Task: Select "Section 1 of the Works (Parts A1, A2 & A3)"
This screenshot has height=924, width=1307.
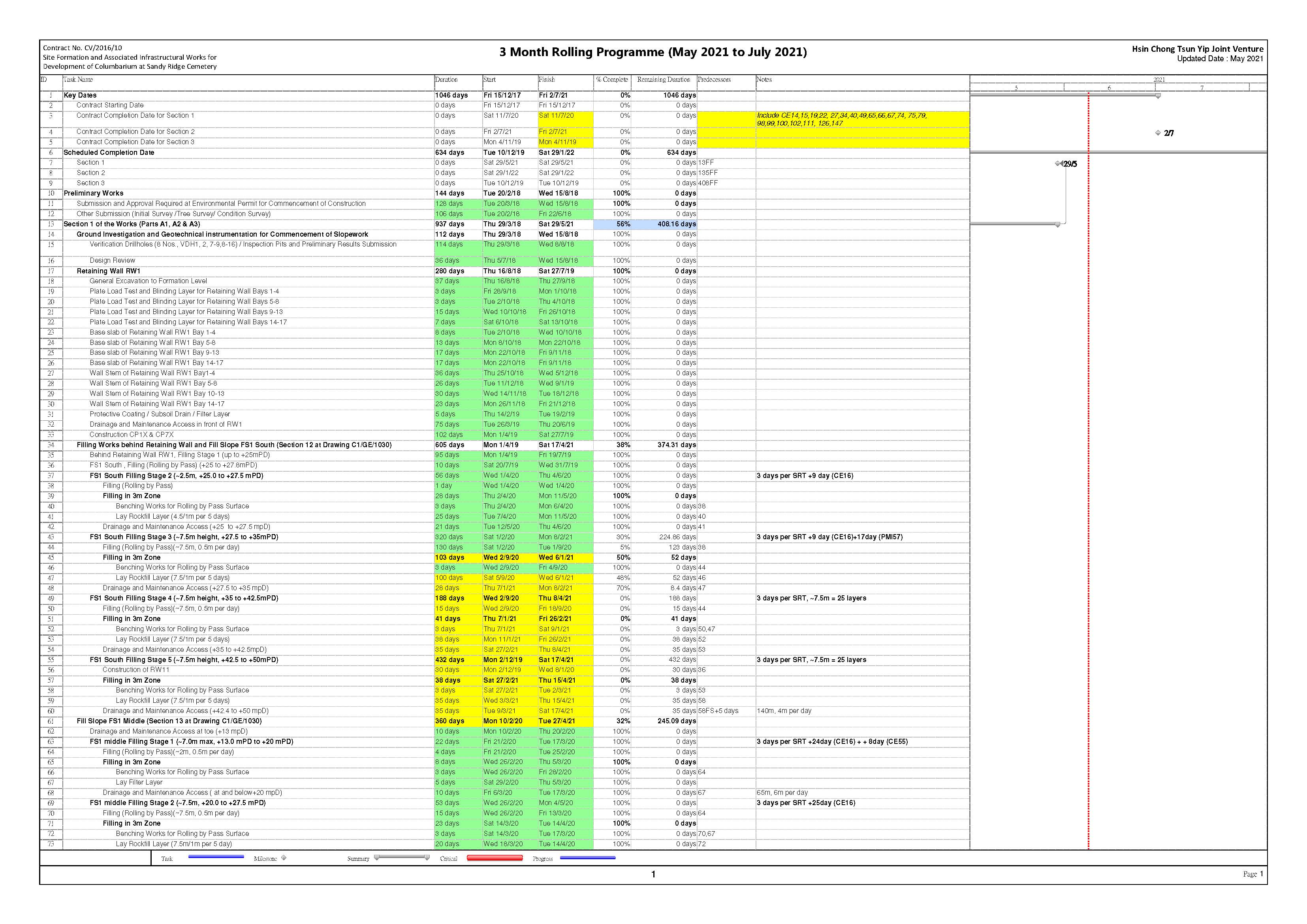Action: [132, 224]
